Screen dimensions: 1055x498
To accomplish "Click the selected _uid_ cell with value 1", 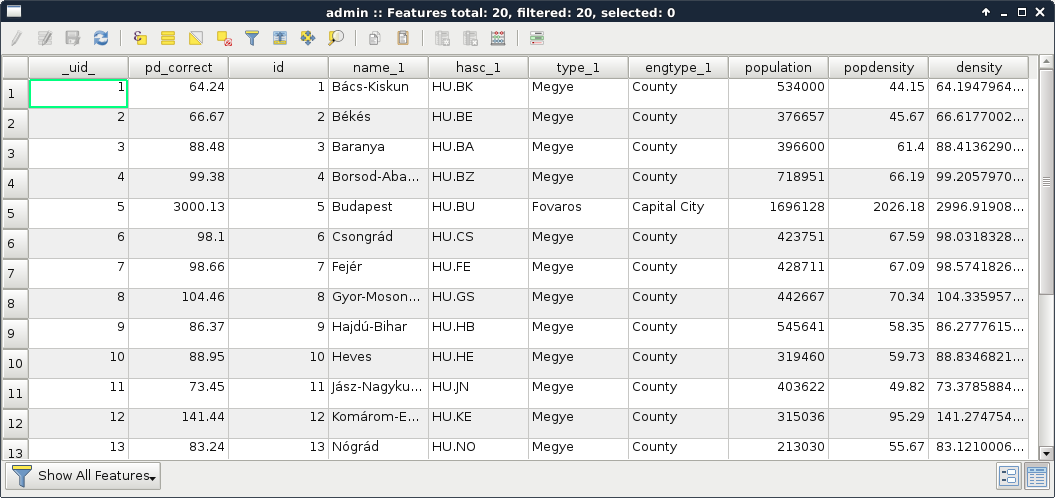I will pyautogui.click(x=78, y=94).
